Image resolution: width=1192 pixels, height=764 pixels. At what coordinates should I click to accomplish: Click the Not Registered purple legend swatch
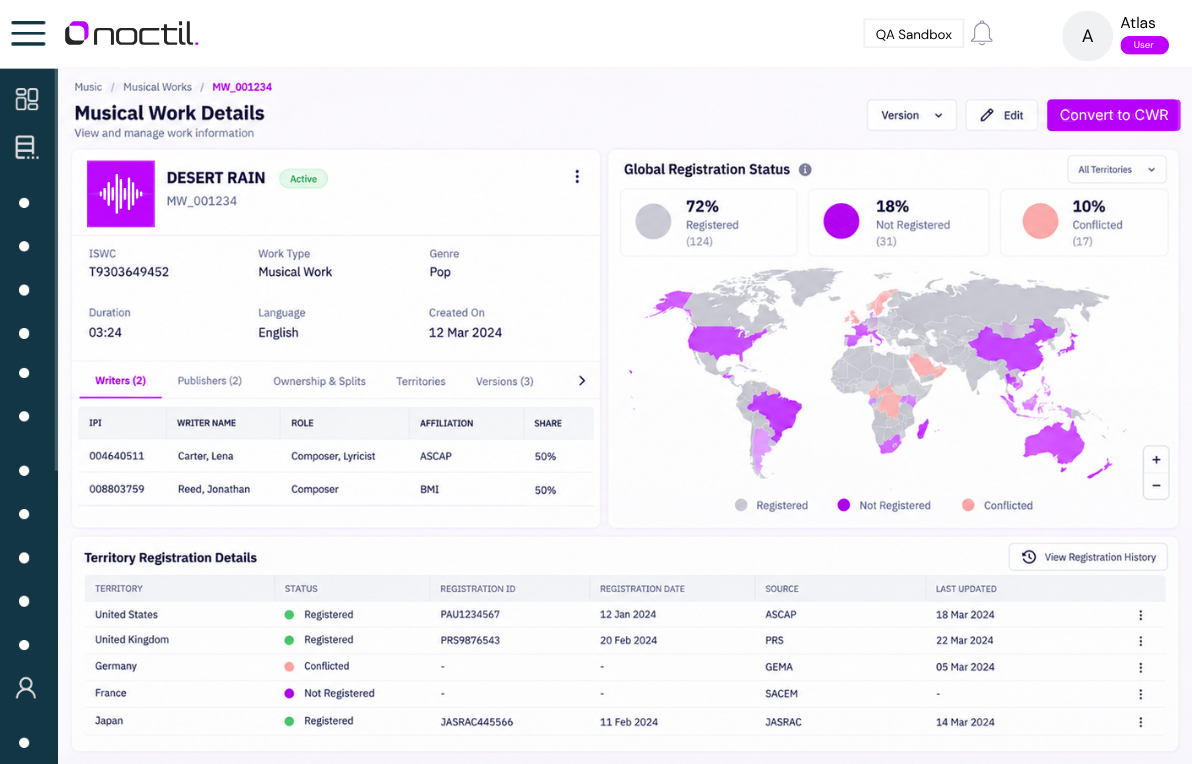[843, 505]
